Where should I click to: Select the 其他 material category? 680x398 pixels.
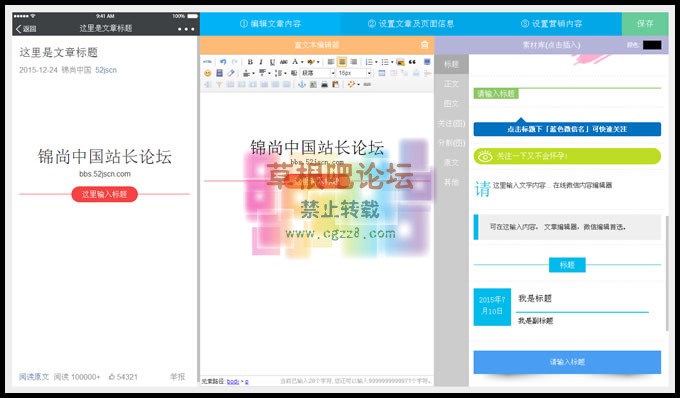[x=451, y=182]
